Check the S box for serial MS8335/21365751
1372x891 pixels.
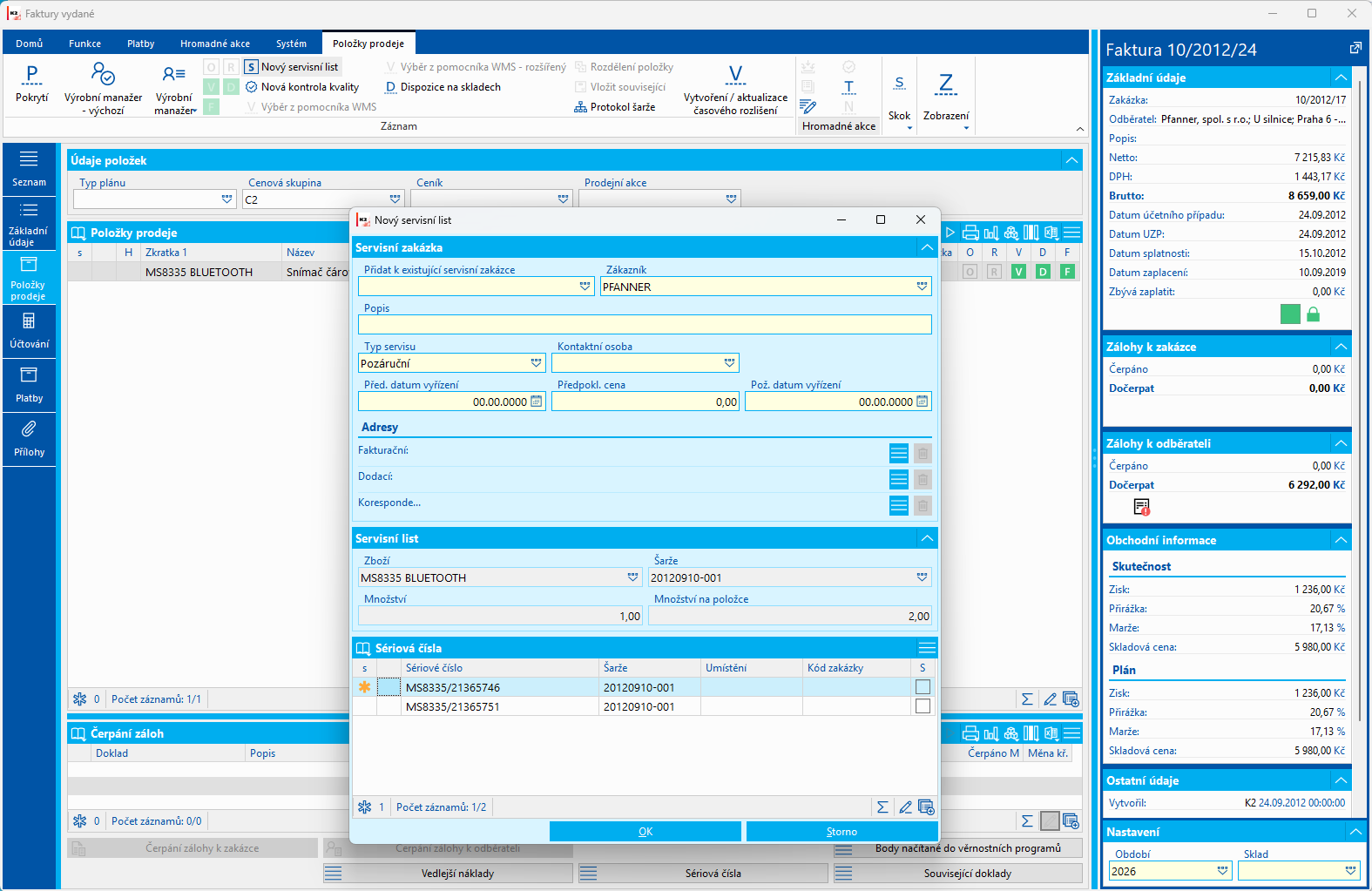923,706
